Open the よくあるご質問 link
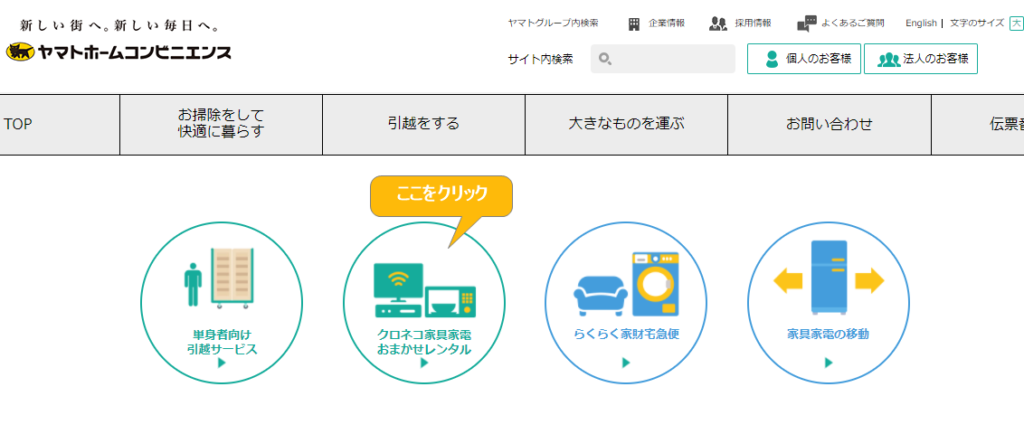This screenshot has width=1024, height=434. pyautogui.click(x=853, y=23)
